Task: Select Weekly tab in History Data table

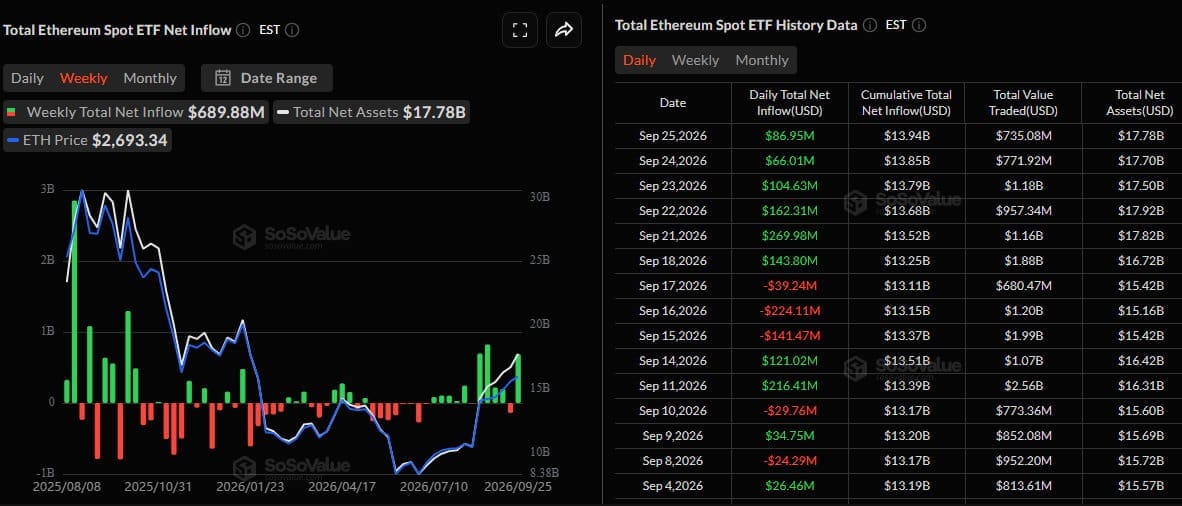Action: tap(695, 60)
